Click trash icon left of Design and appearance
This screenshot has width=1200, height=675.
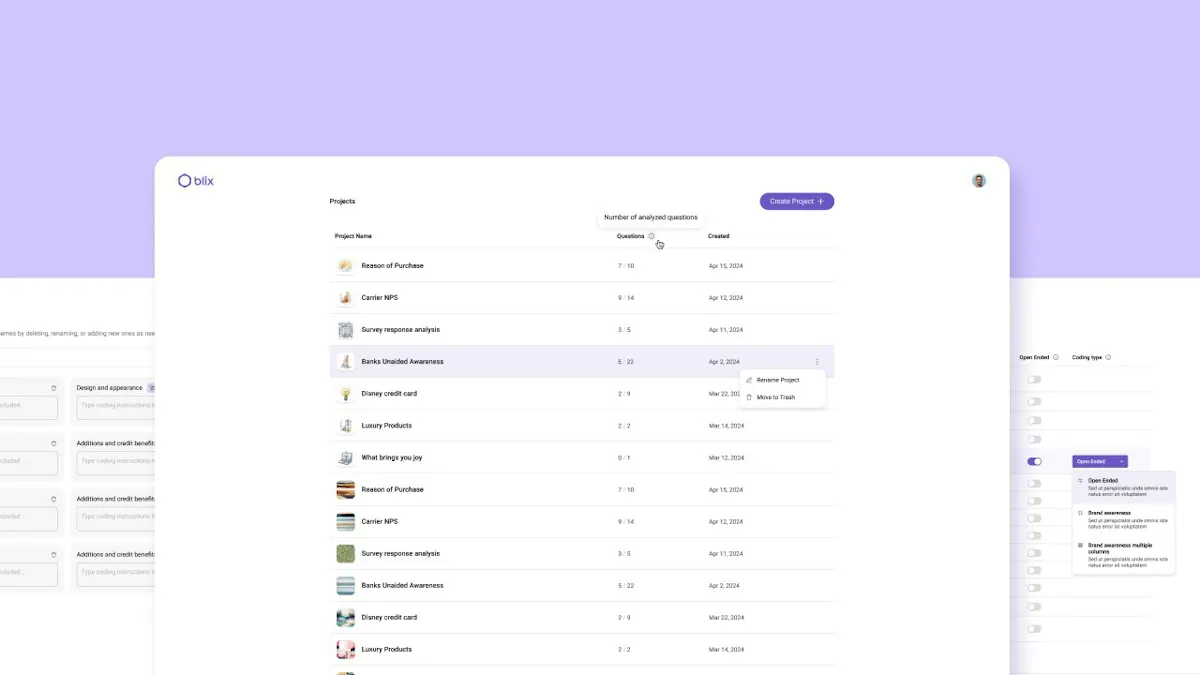click(54, 388)
